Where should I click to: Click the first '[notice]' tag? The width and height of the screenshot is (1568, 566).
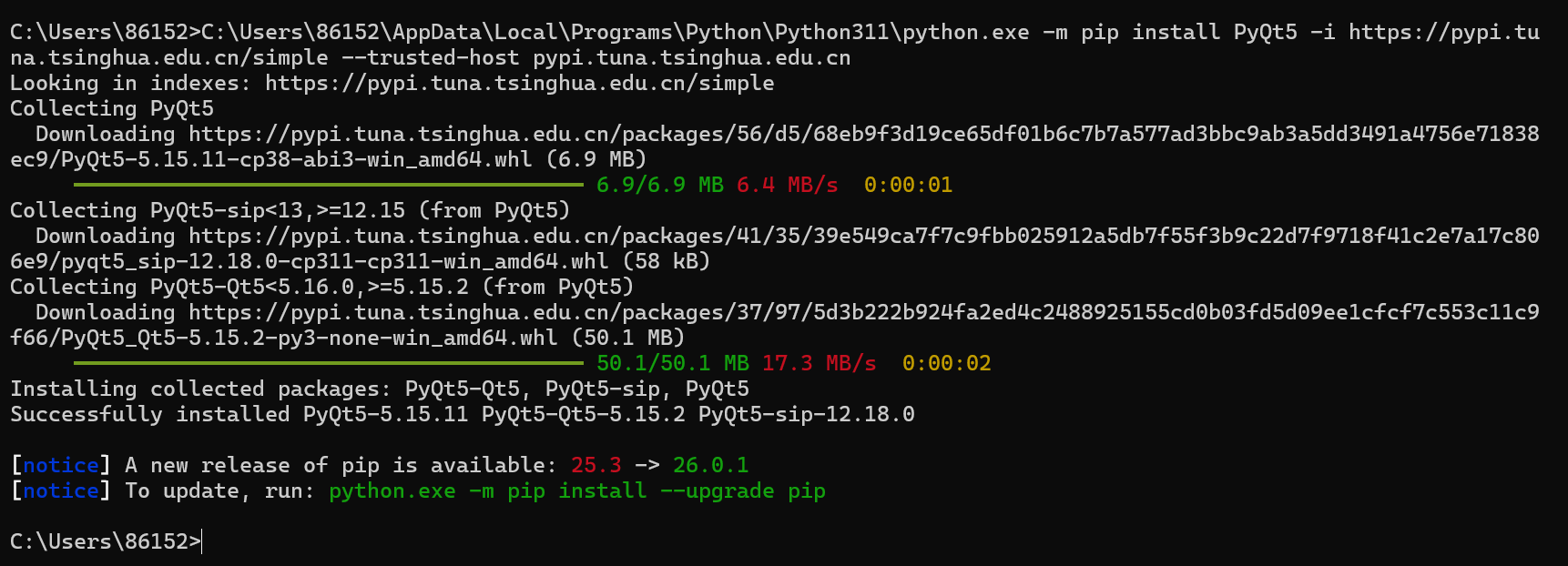61,465
